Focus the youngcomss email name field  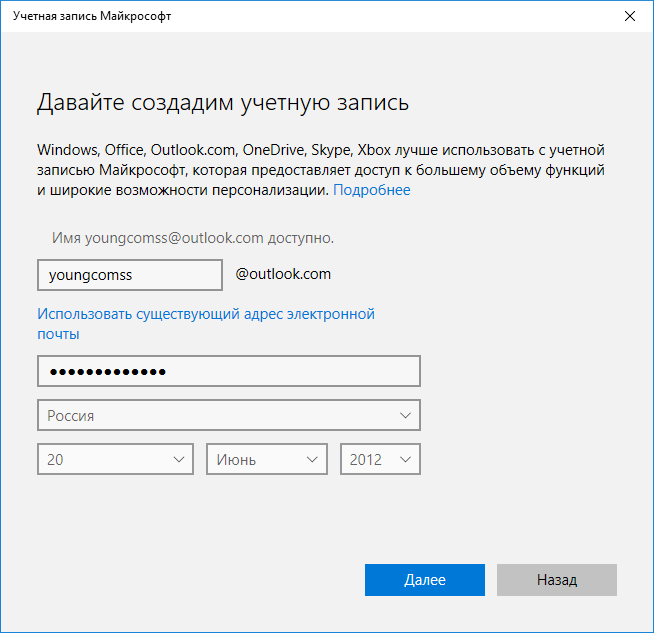tap(130, 275)
